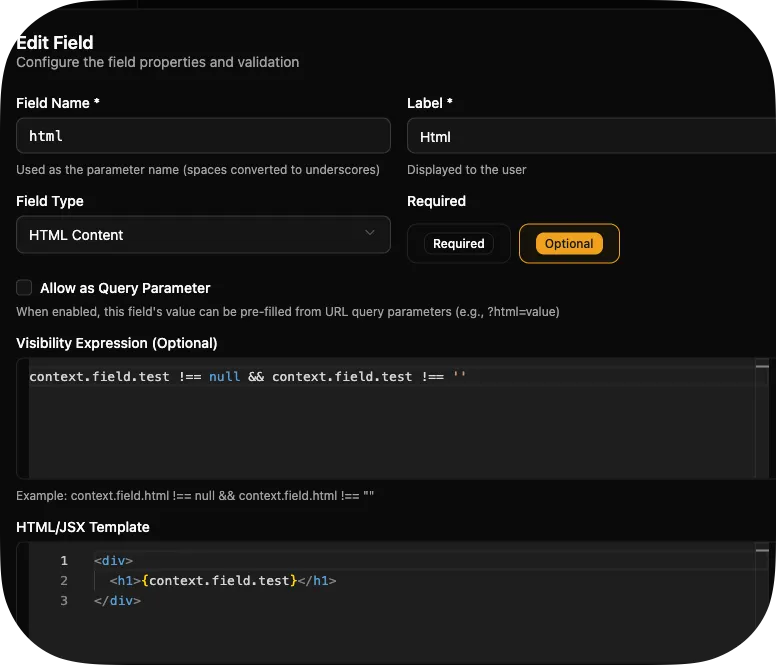Click the opening div tag in the template

pyautogui.click(x=113, y=561)
